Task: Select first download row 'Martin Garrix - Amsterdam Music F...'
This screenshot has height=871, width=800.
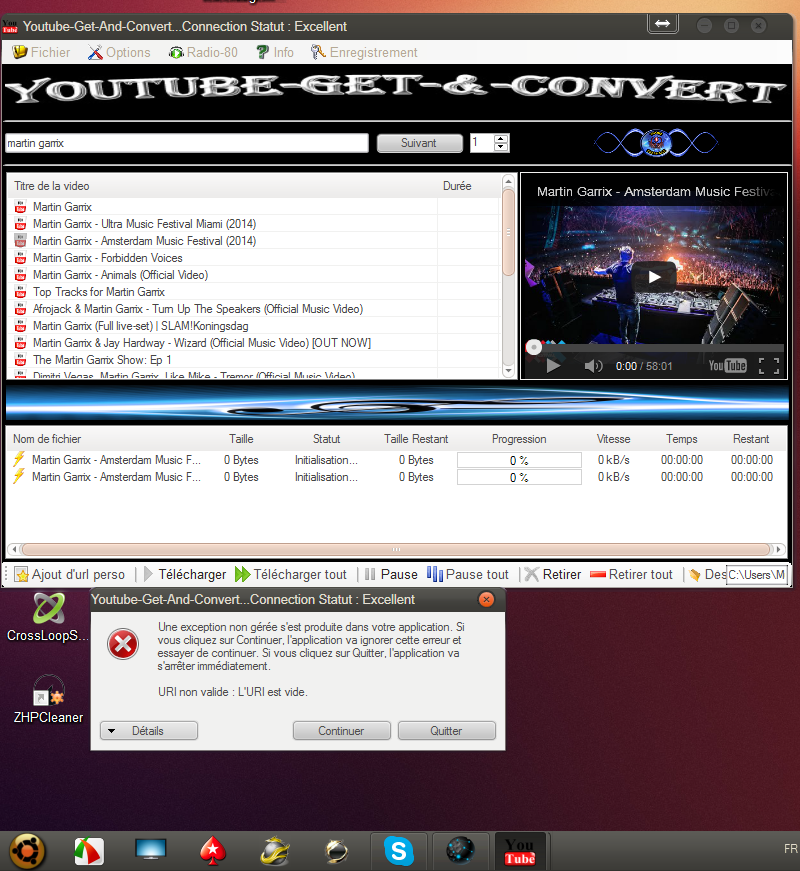Action: tap(396, 460)
